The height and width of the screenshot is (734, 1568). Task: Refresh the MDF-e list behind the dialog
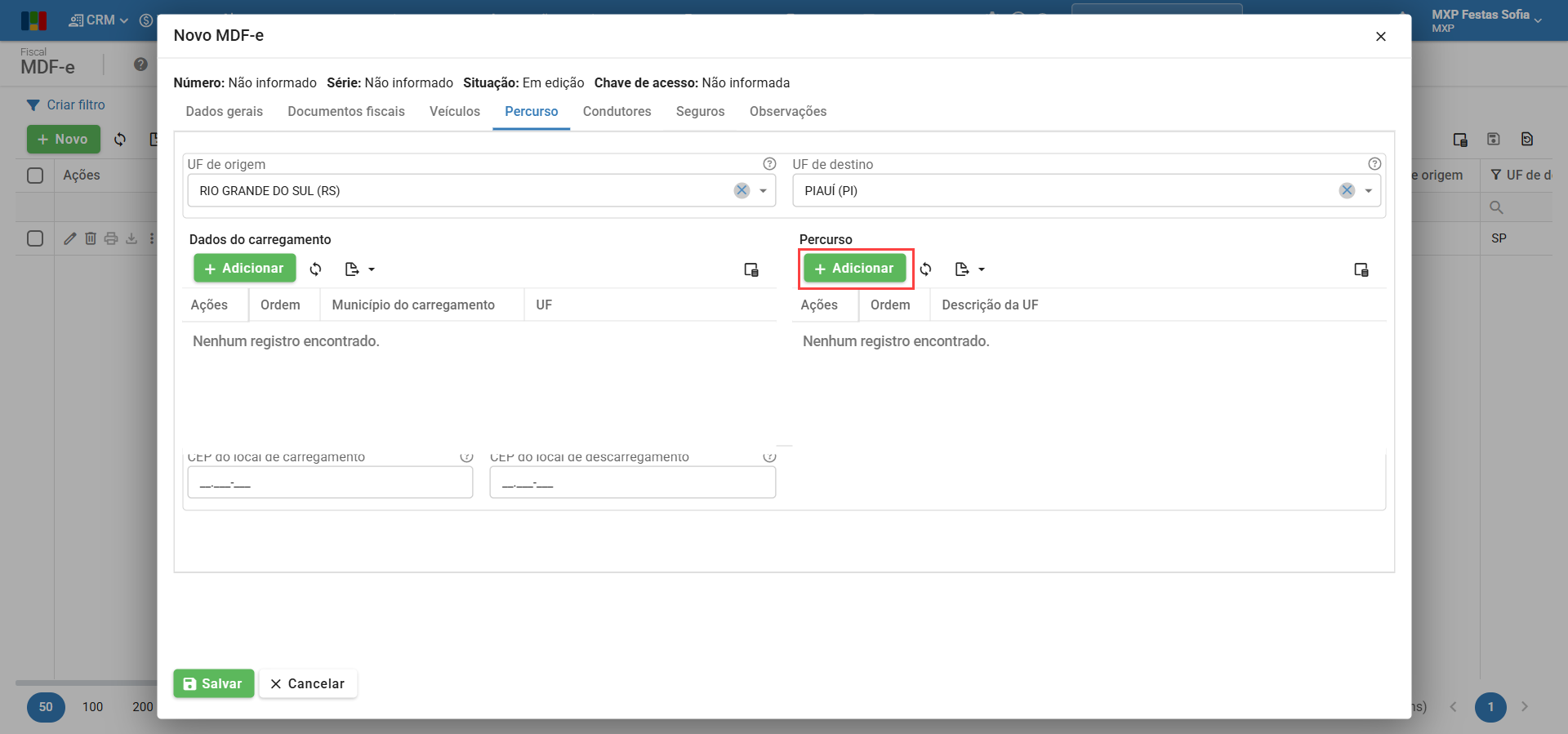pyautogui.click(x=120, y=140)
